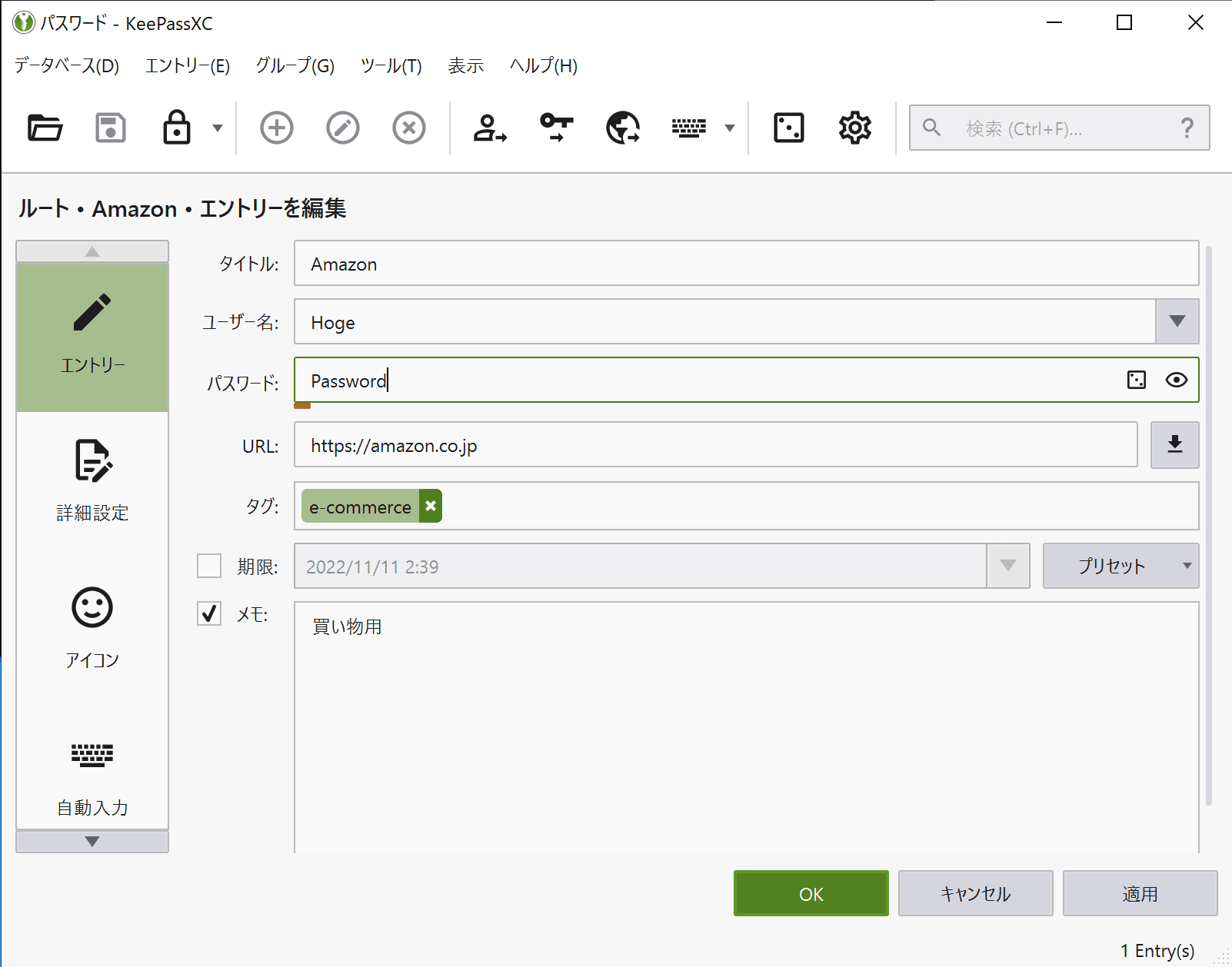This screenshot has height=967, width=1232.
Task: Focus the username field containing Hoge
Action: coord(724,321)
